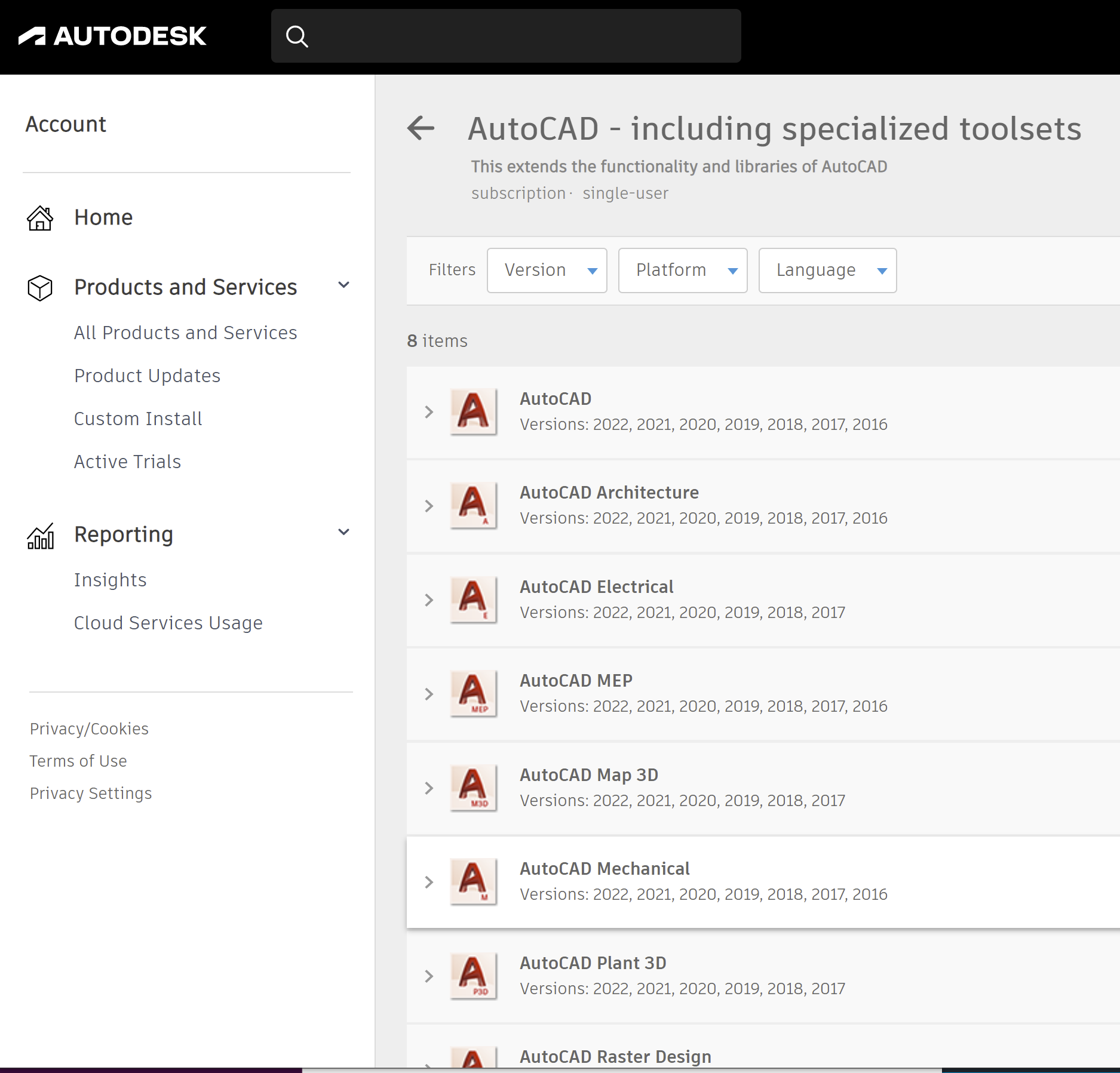Click the Autodesk logo

112,36
